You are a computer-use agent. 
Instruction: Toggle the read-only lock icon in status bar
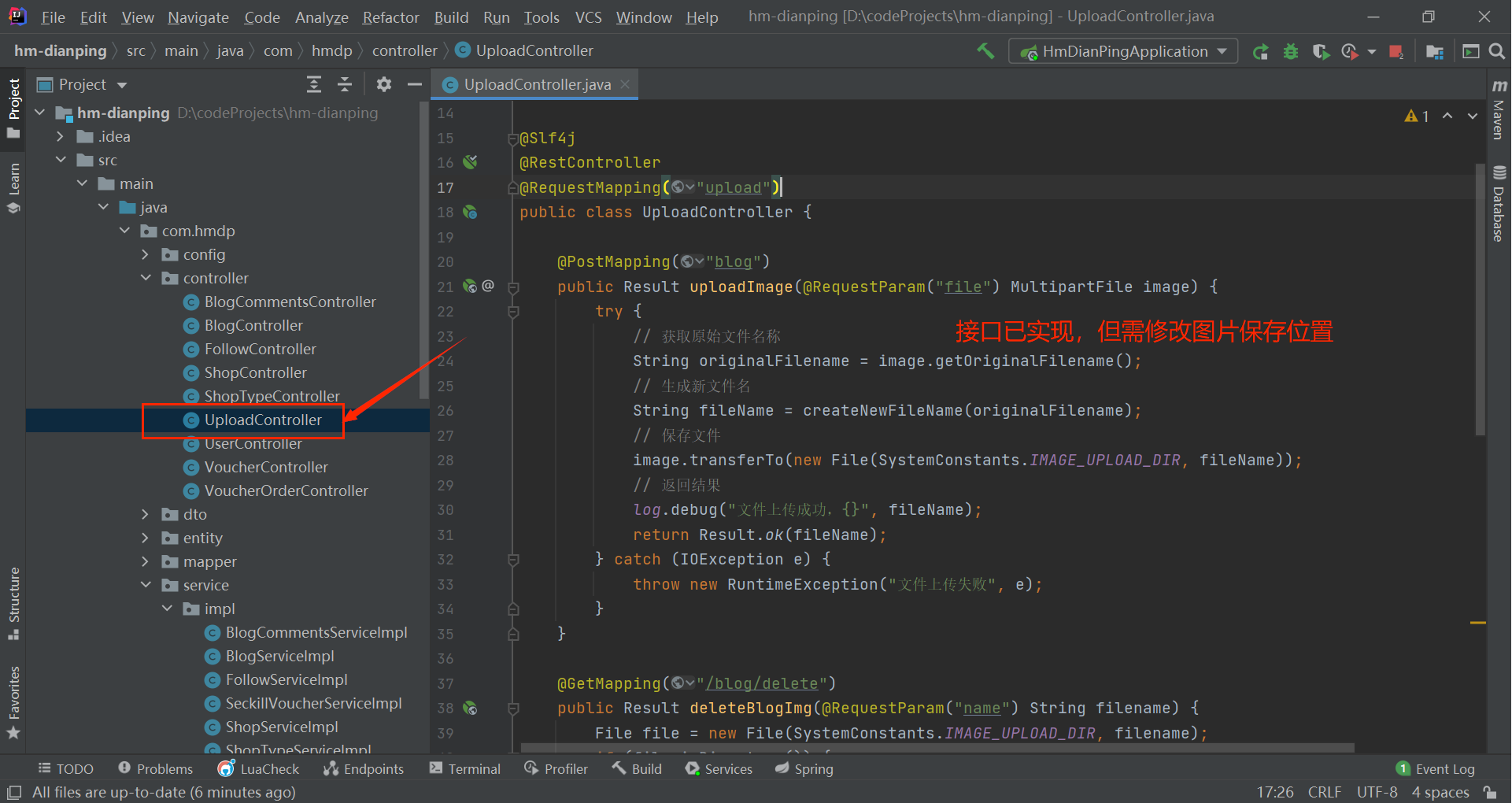click(x=1490, y=792)
